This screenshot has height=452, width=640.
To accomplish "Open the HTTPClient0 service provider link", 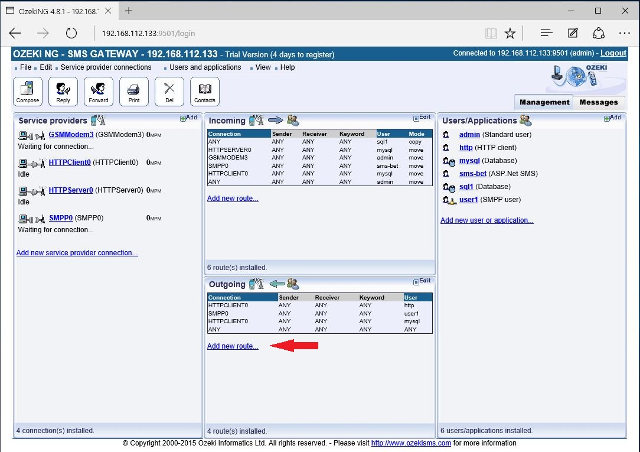I will [69, 162].
